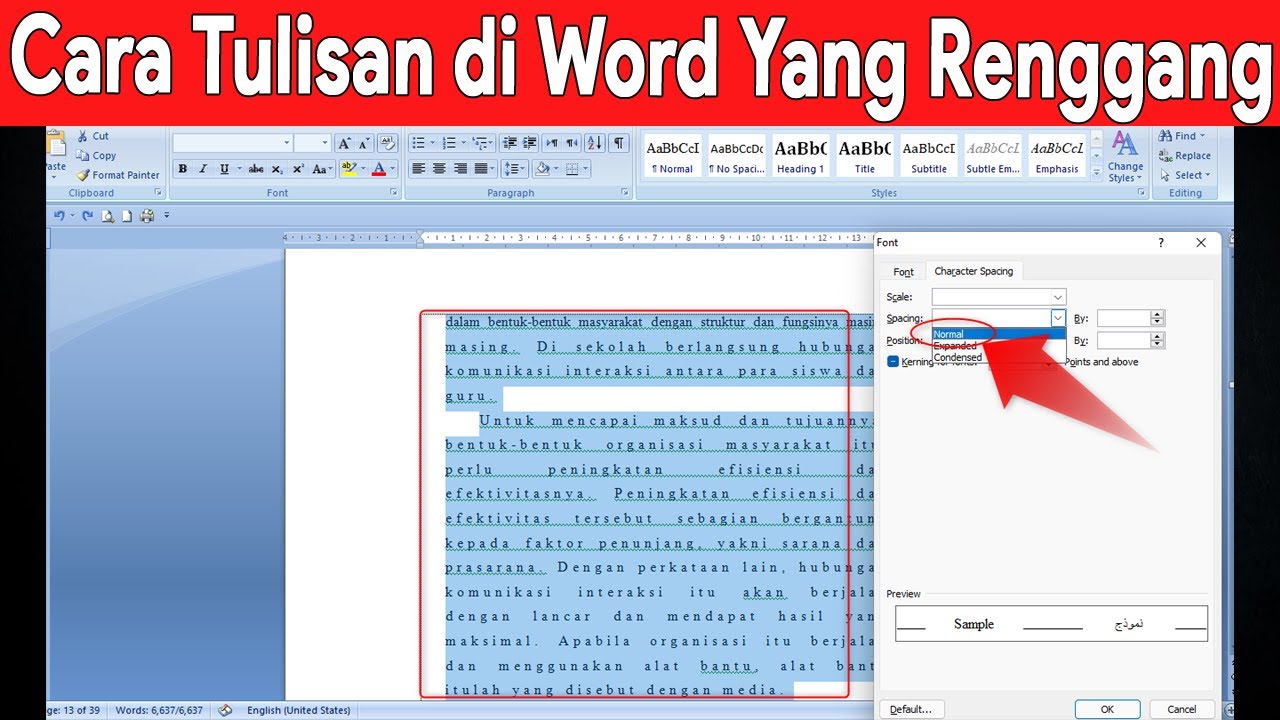Click the OK button
This screenshot has width=1280, height=720.
(x=1106, y=708)
